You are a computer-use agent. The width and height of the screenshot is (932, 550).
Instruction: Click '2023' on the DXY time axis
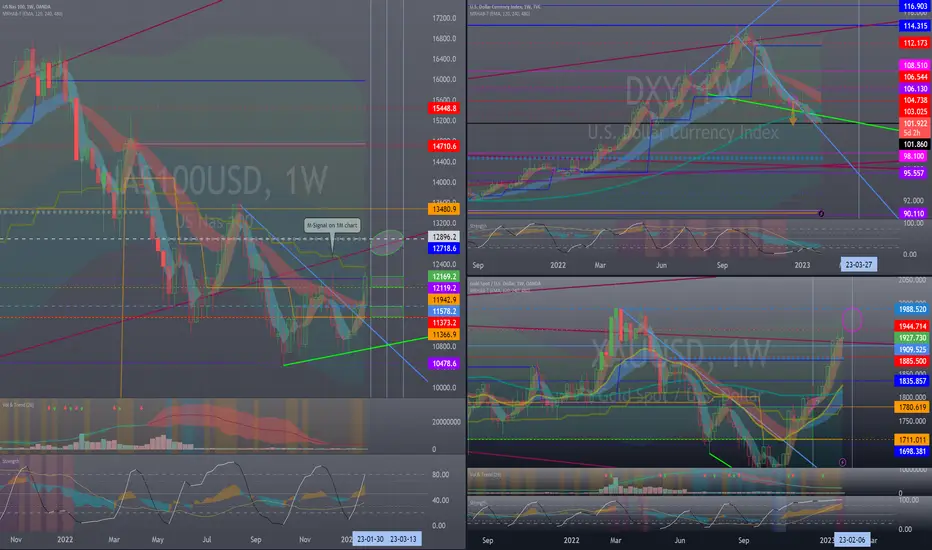[802, 265]
